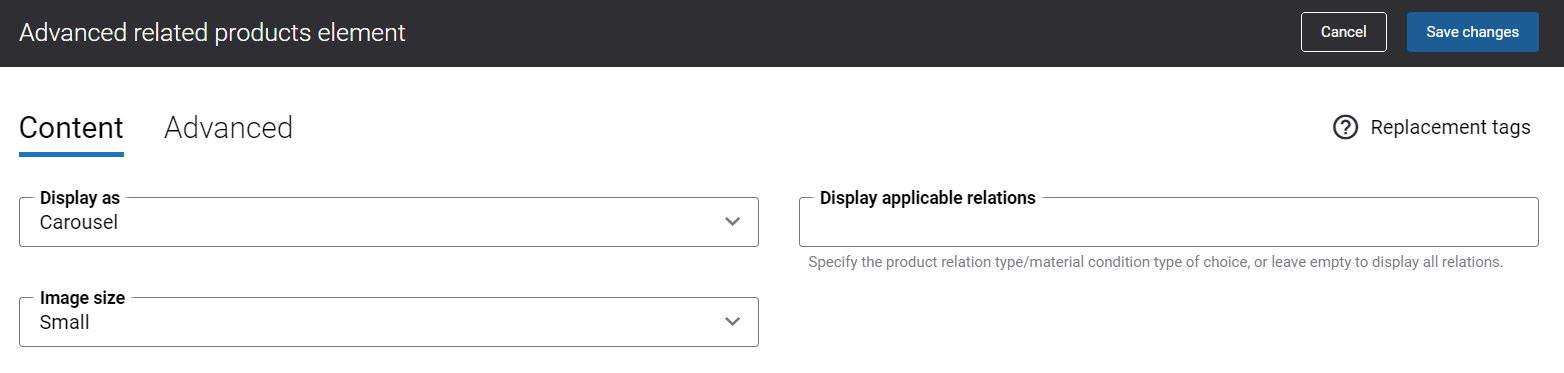Image resolution: width=1564 pixels, height=373 pixels.
Task: Select the Small value text
Action: [x=65, y=323]
